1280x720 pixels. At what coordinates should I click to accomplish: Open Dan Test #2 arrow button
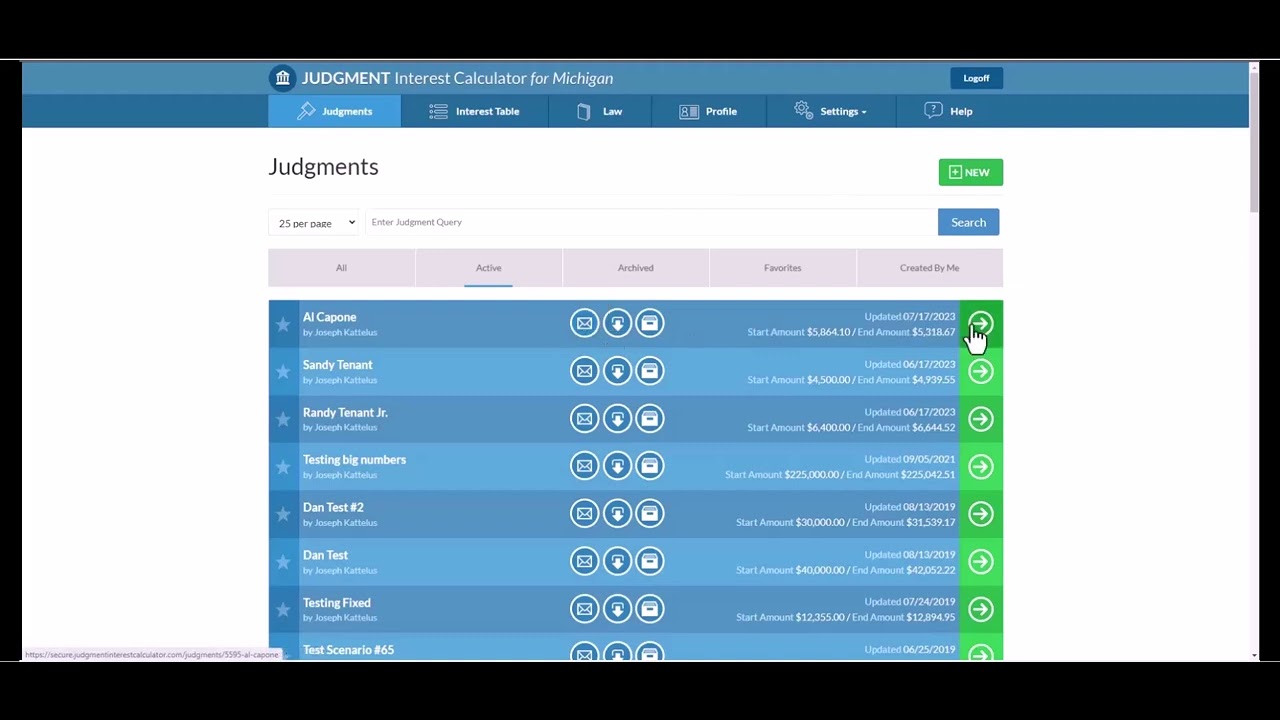(x=981, y=514)
